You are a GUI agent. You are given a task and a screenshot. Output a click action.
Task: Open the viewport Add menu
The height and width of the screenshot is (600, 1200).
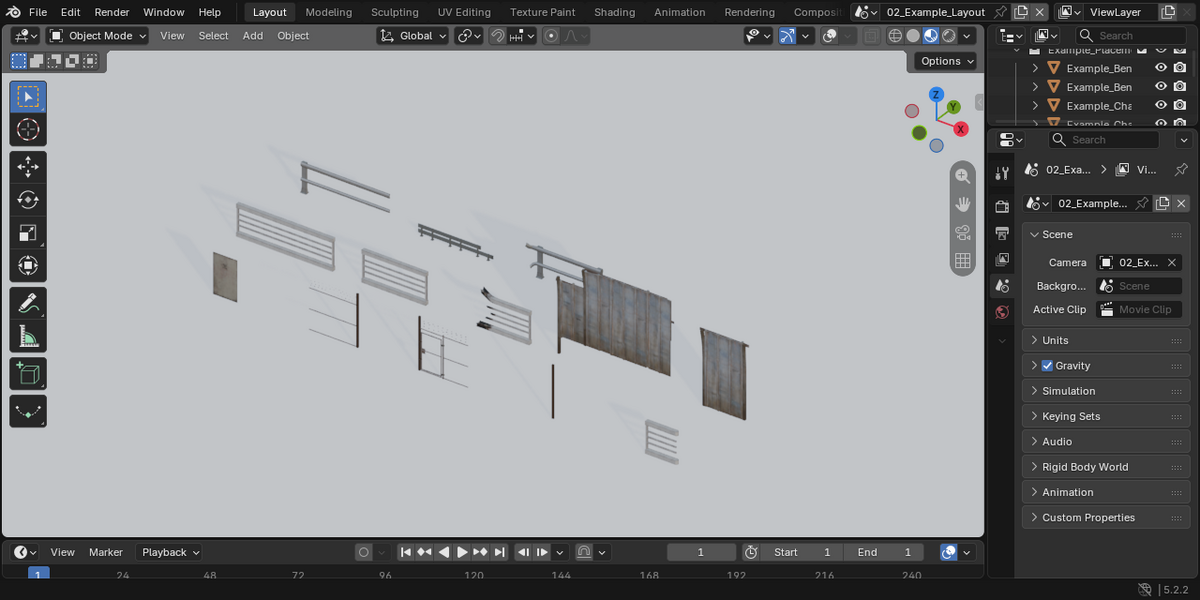(253, 35)
